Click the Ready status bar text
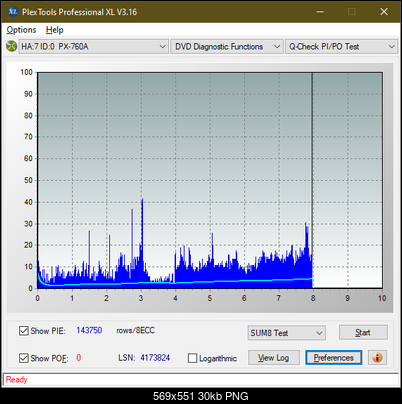The image size is (402, 404). [x=16, y=379]
